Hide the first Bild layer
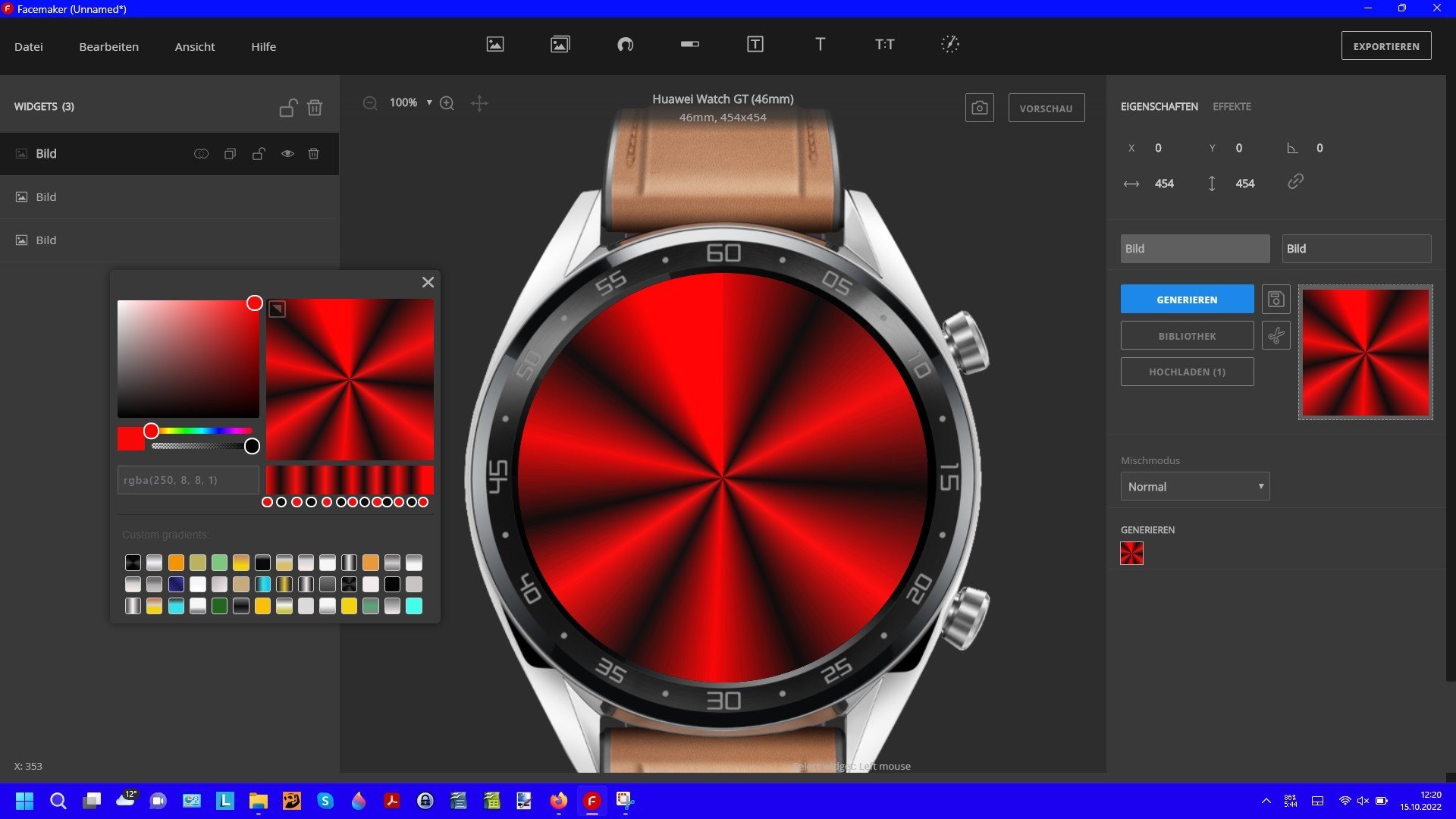This screenshot has height=819, width=1456. pyautogui.click(x=287, y=154)
